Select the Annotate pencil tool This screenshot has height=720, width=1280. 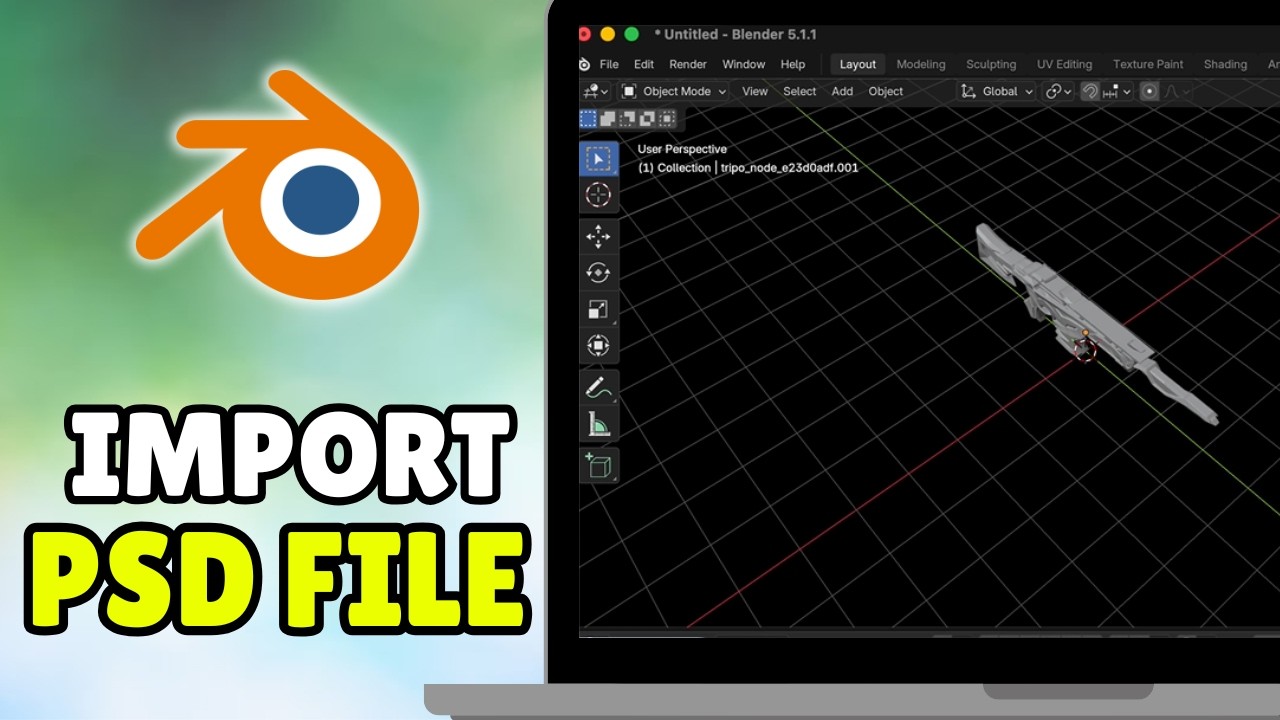click(598, 387)
